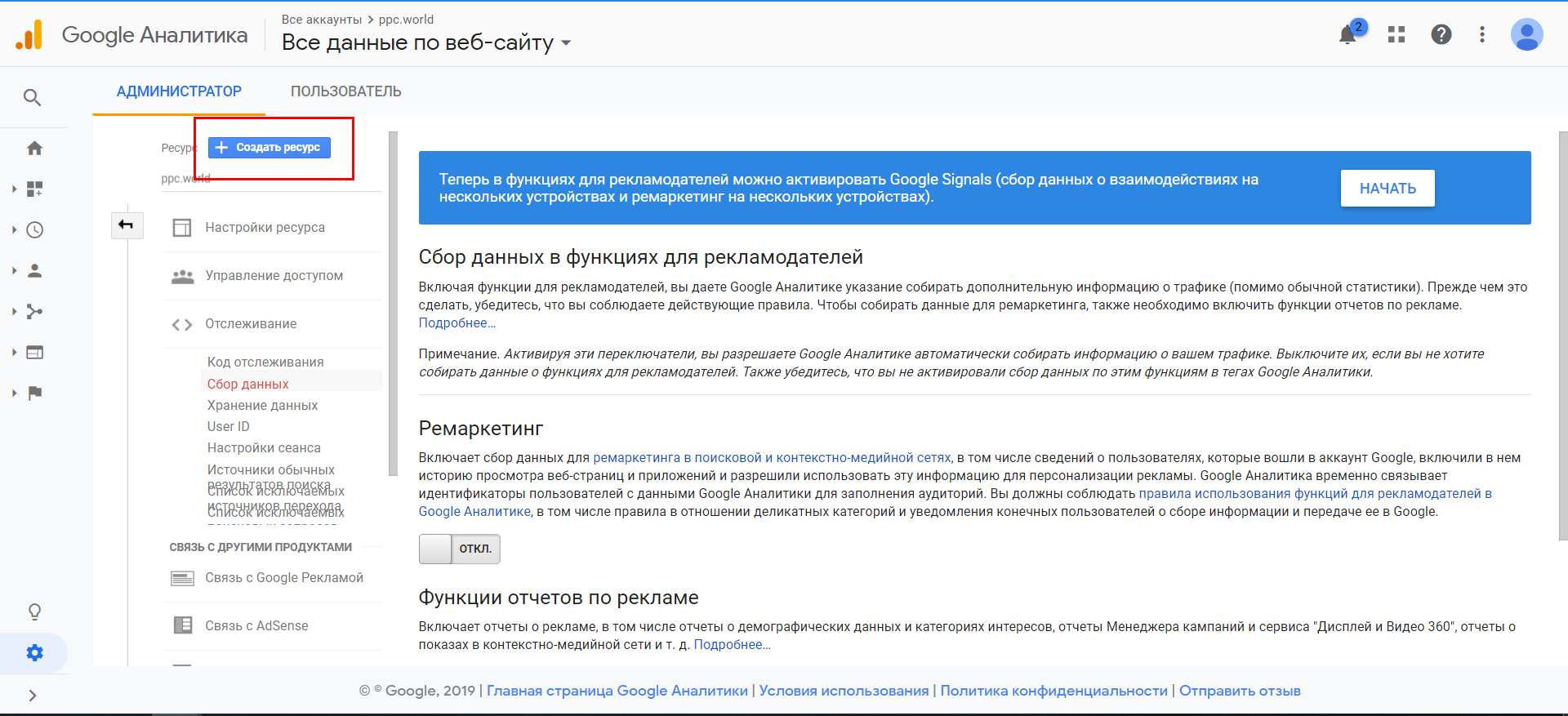Click 'Подробнее...' link under ad reports
The height and width of the screenshot is (716, 1568).
pos(732,645)
